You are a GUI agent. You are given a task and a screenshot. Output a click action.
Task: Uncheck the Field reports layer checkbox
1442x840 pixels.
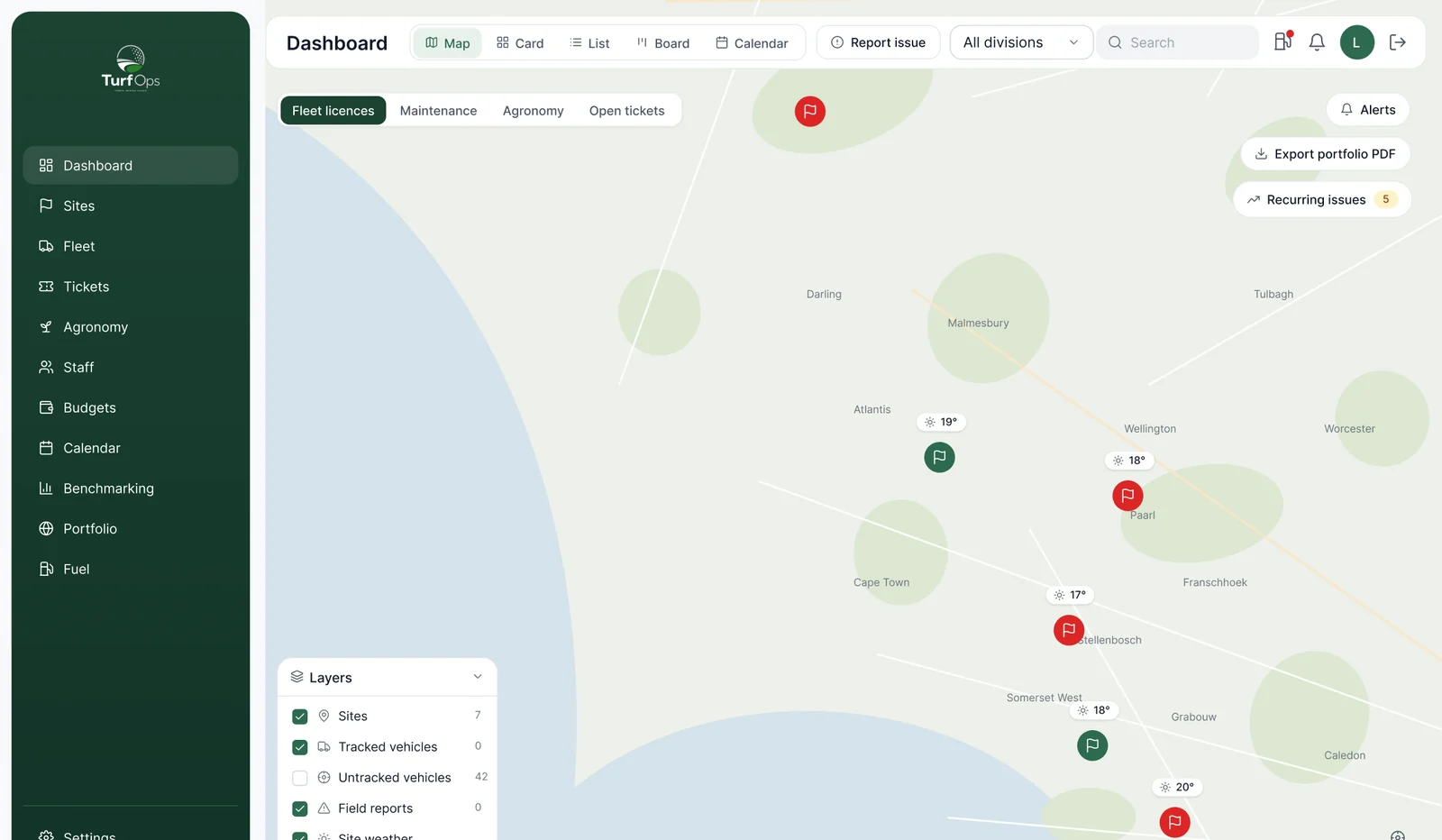[x=300, y=808]
